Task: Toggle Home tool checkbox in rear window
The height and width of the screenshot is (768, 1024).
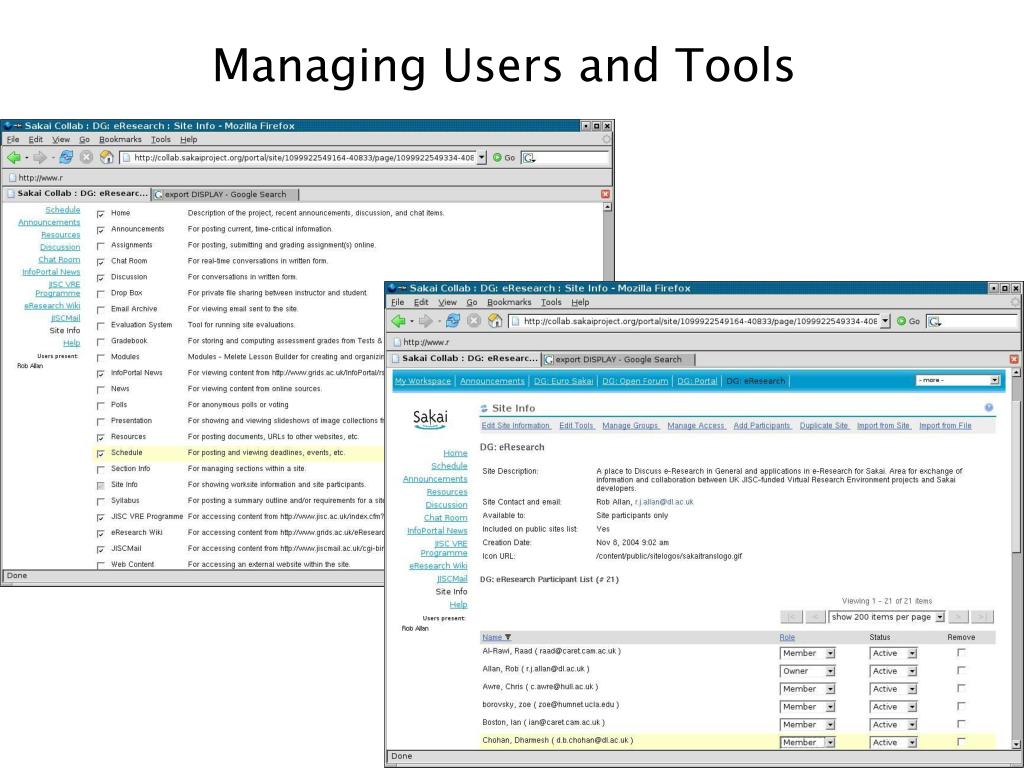Action: [101, 214]
